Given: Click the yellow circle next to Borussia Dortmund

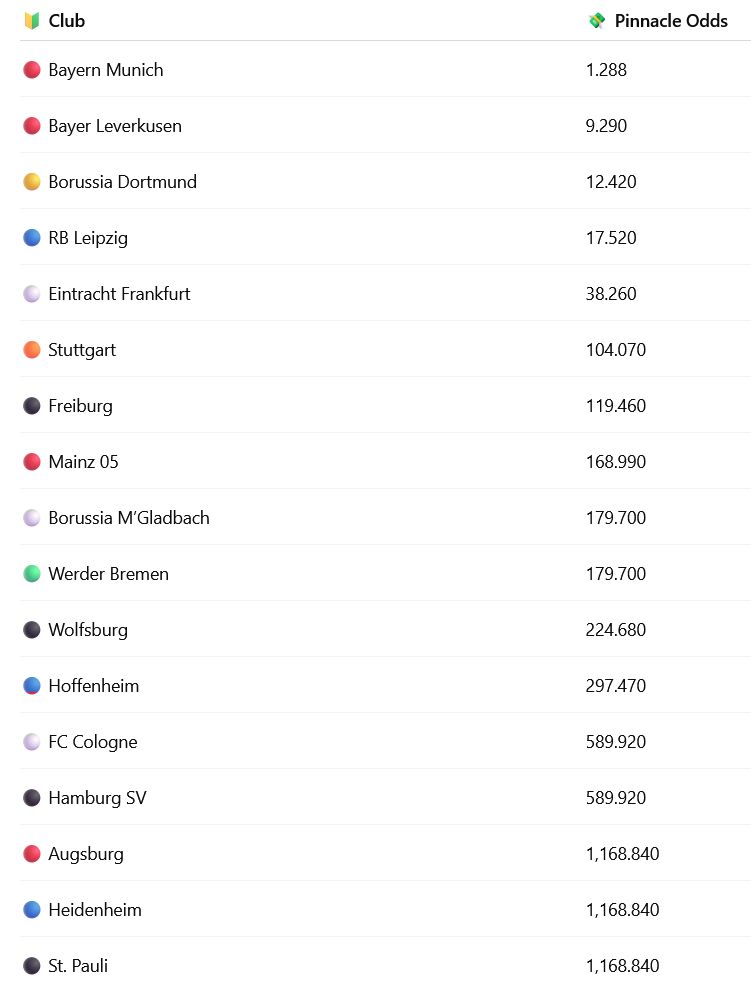Looking at the screenshot, I should [31, 182].
